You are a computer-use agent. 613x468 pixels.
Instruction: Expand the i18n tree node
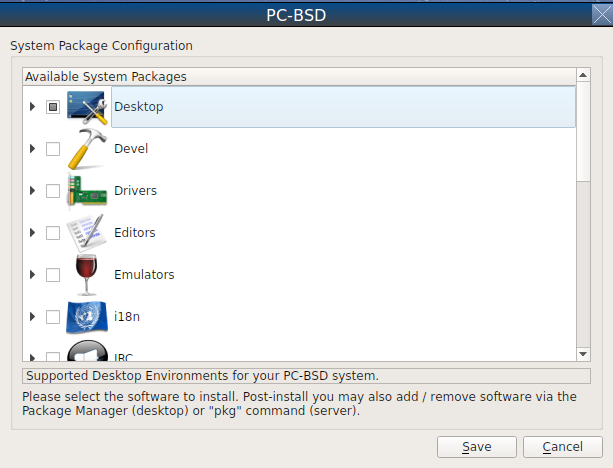32,317
